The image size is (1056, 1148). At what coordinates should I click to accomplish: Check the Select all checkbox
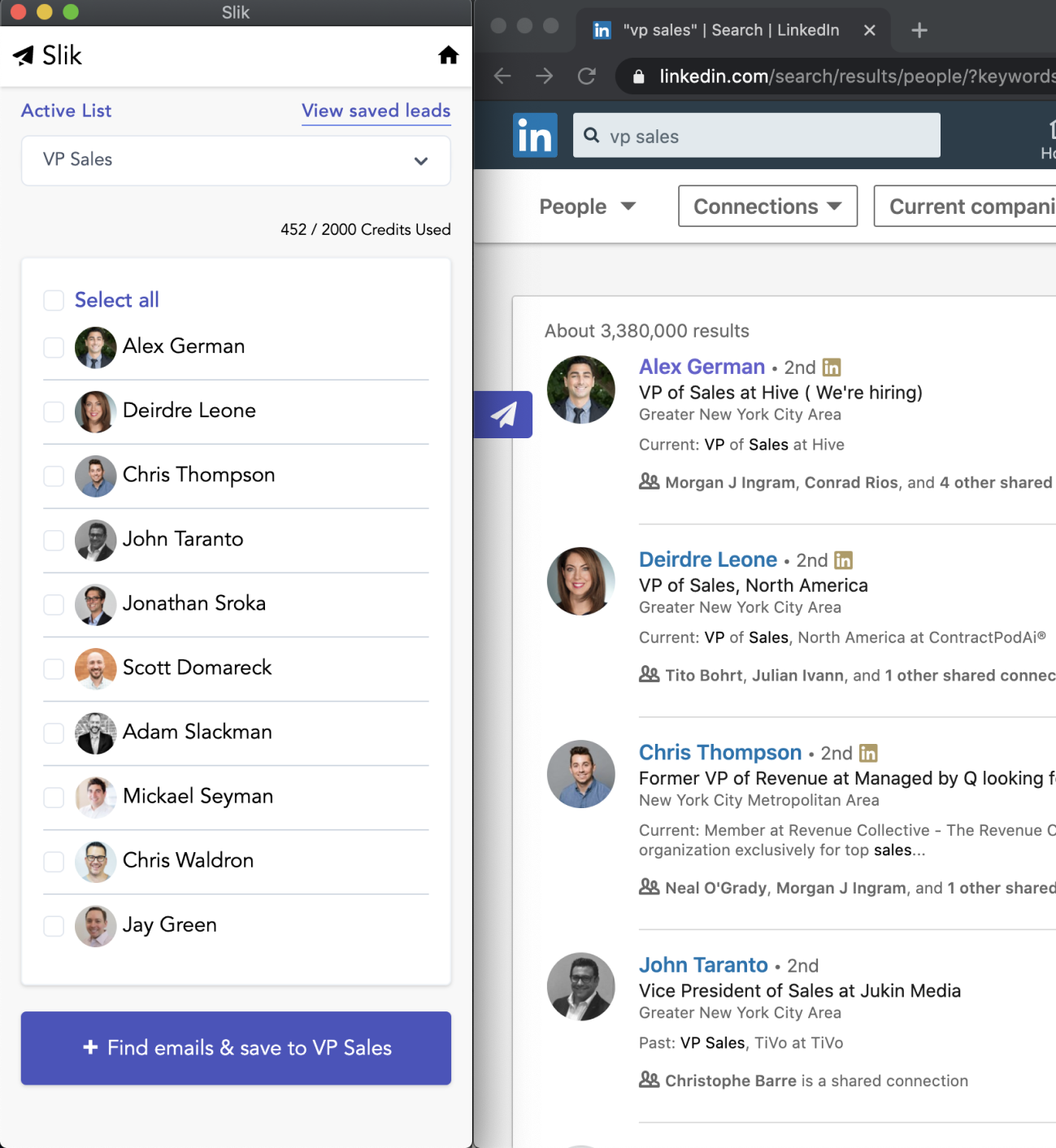[54, 300]
